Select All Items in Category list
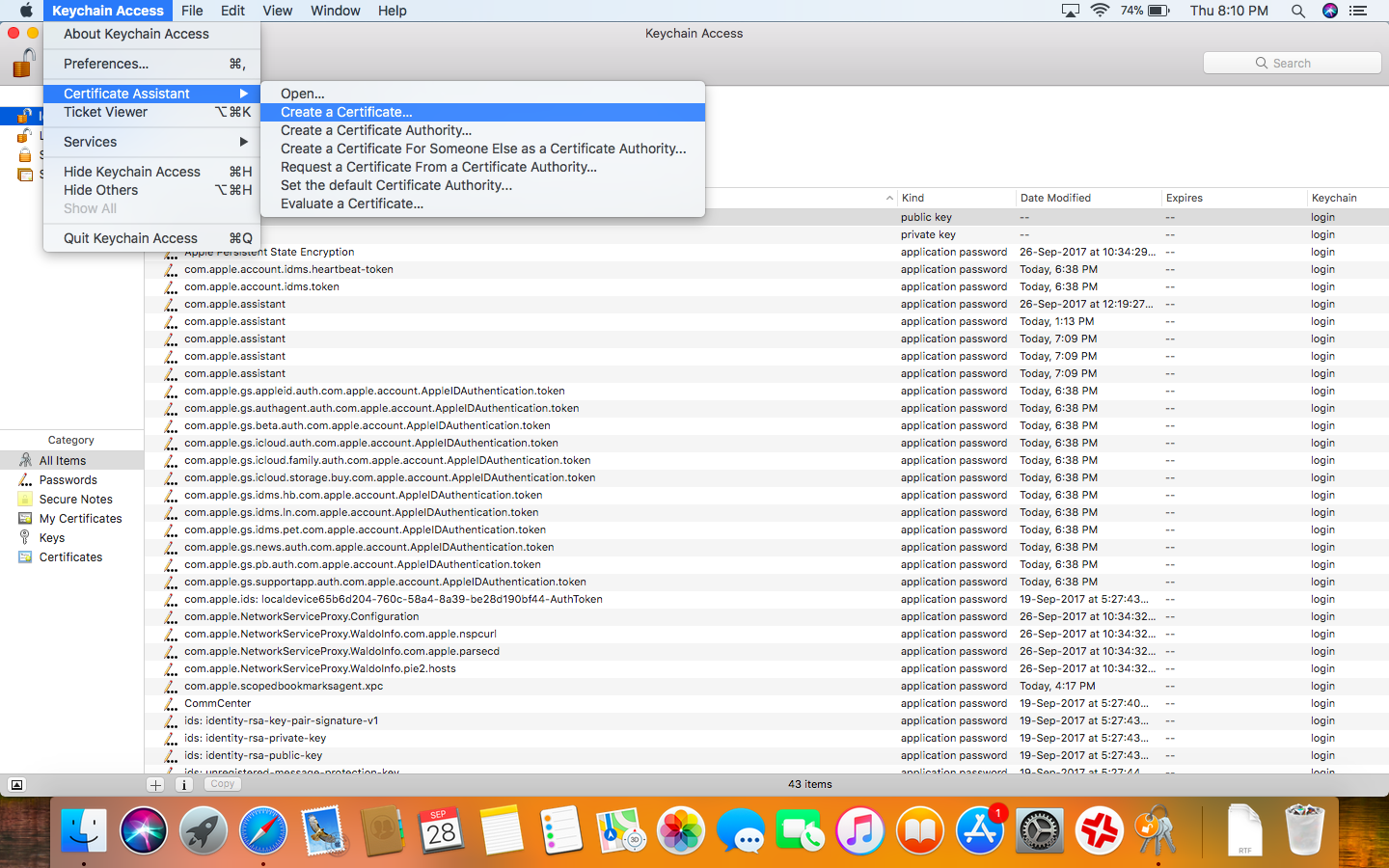This screenshot has width=1389, height=868. [71, 461]
